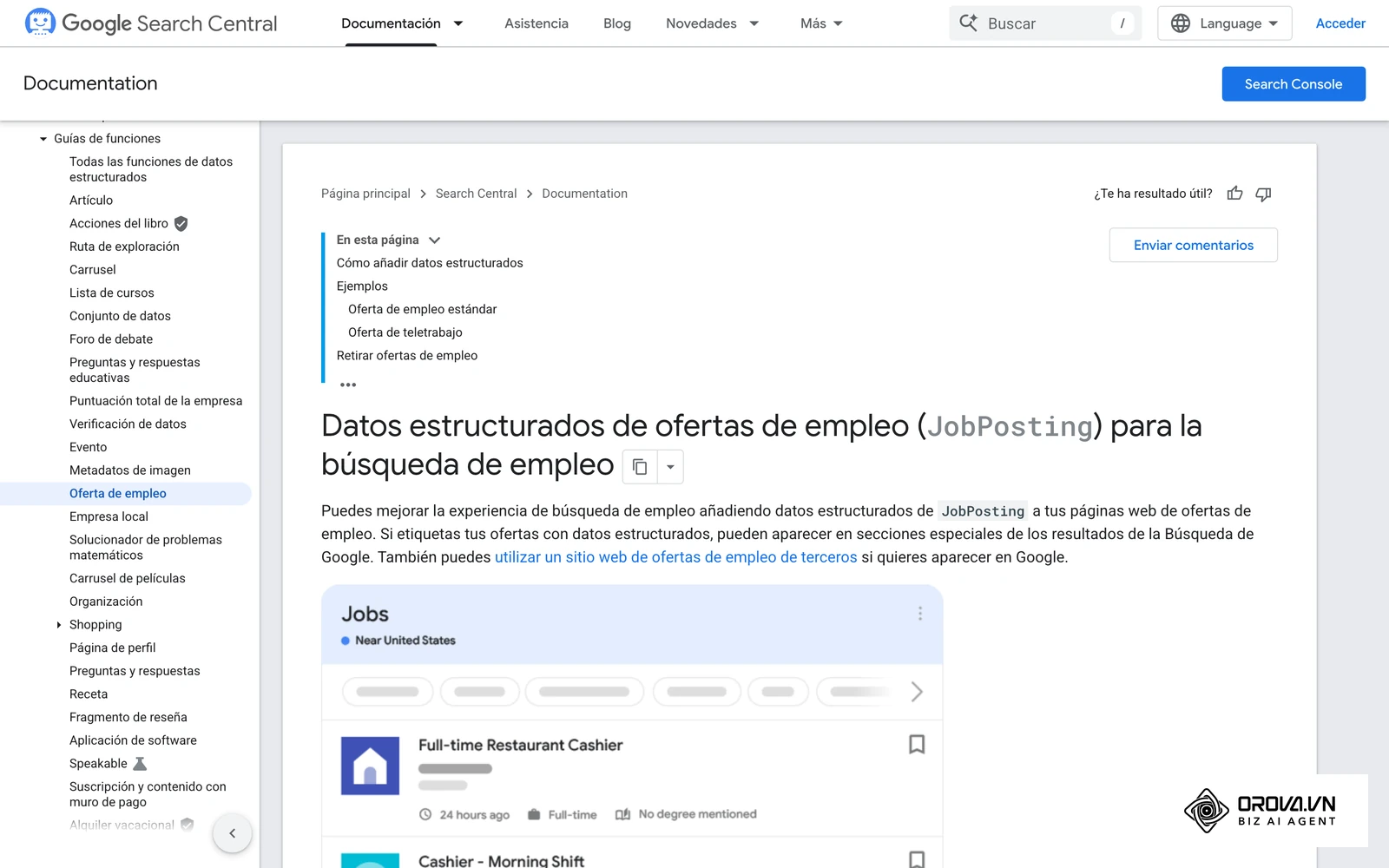
Task: Collapse the Guías de funciones tree section
Action: (x=43, y=139)
